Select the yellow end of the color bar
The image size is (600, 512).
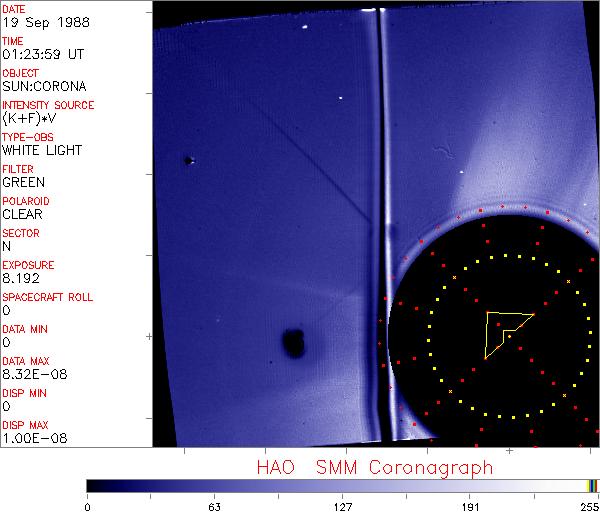pos(590,485)
